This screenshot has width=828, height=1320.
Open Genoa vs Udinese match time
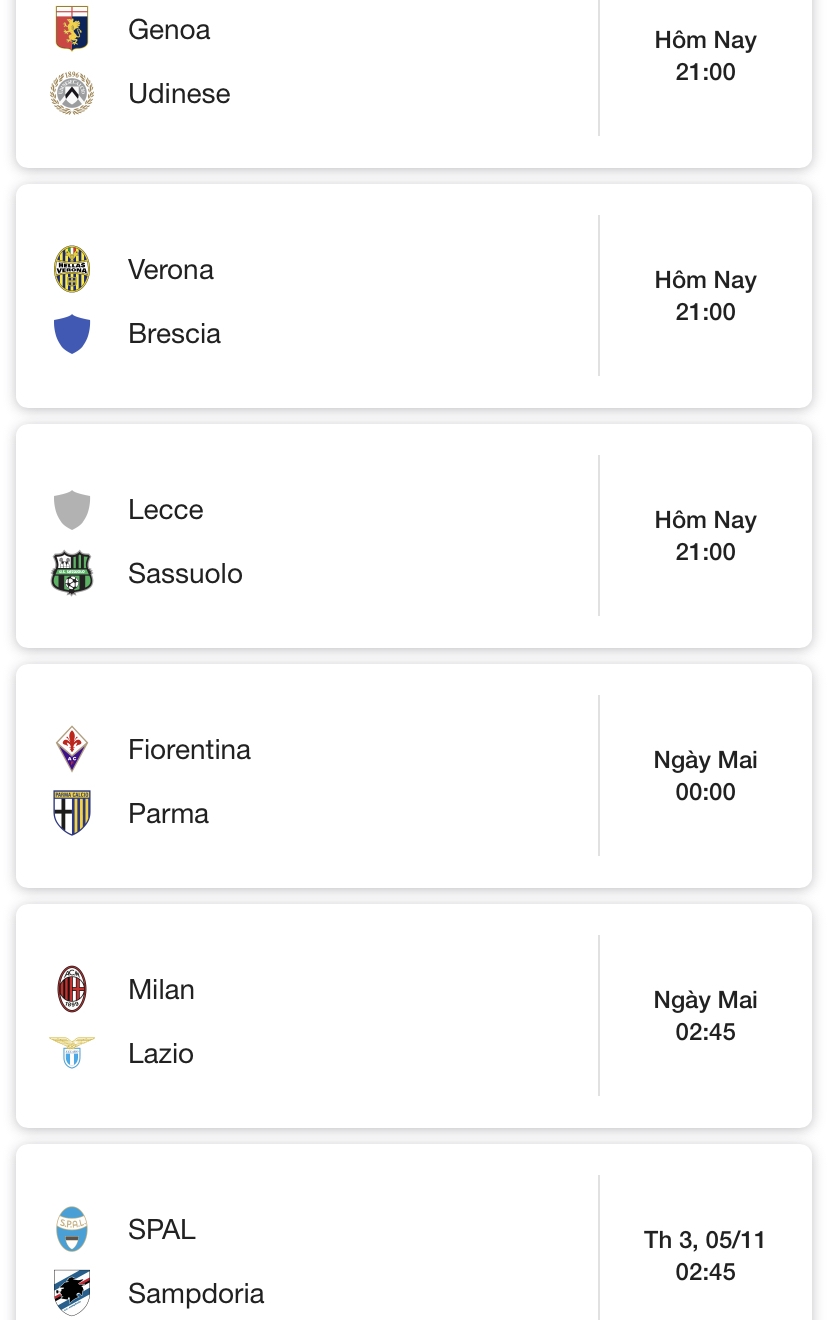pos(705,56)
